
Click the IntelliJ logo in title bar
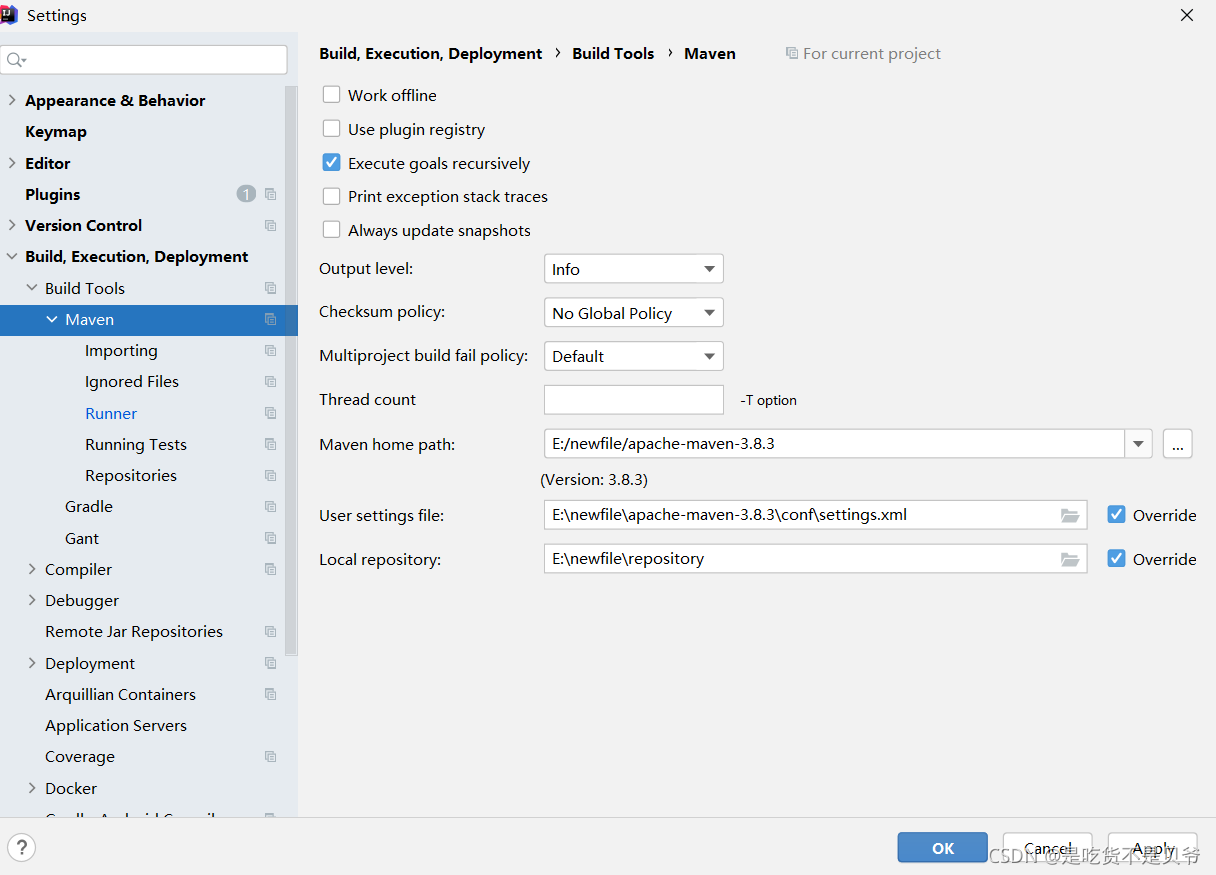pos(9,14)
